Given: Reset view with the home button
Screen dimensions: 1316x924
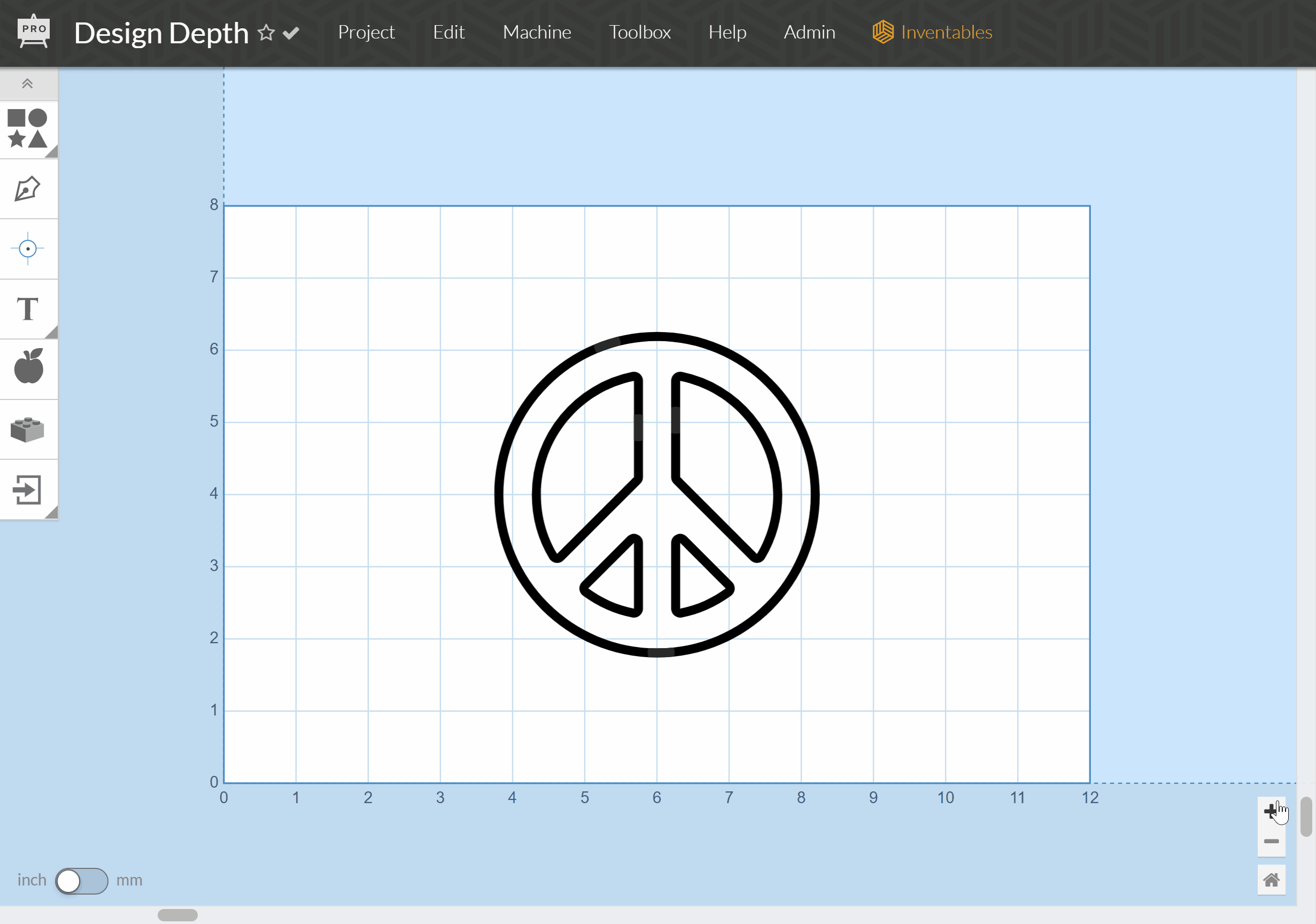Looking at the screenshot, I should click(x=1271, y=880).
